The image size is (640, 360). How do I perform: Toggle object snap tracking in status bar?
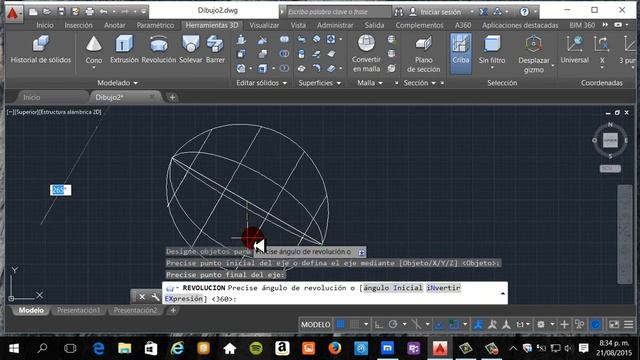pos(440,324)
